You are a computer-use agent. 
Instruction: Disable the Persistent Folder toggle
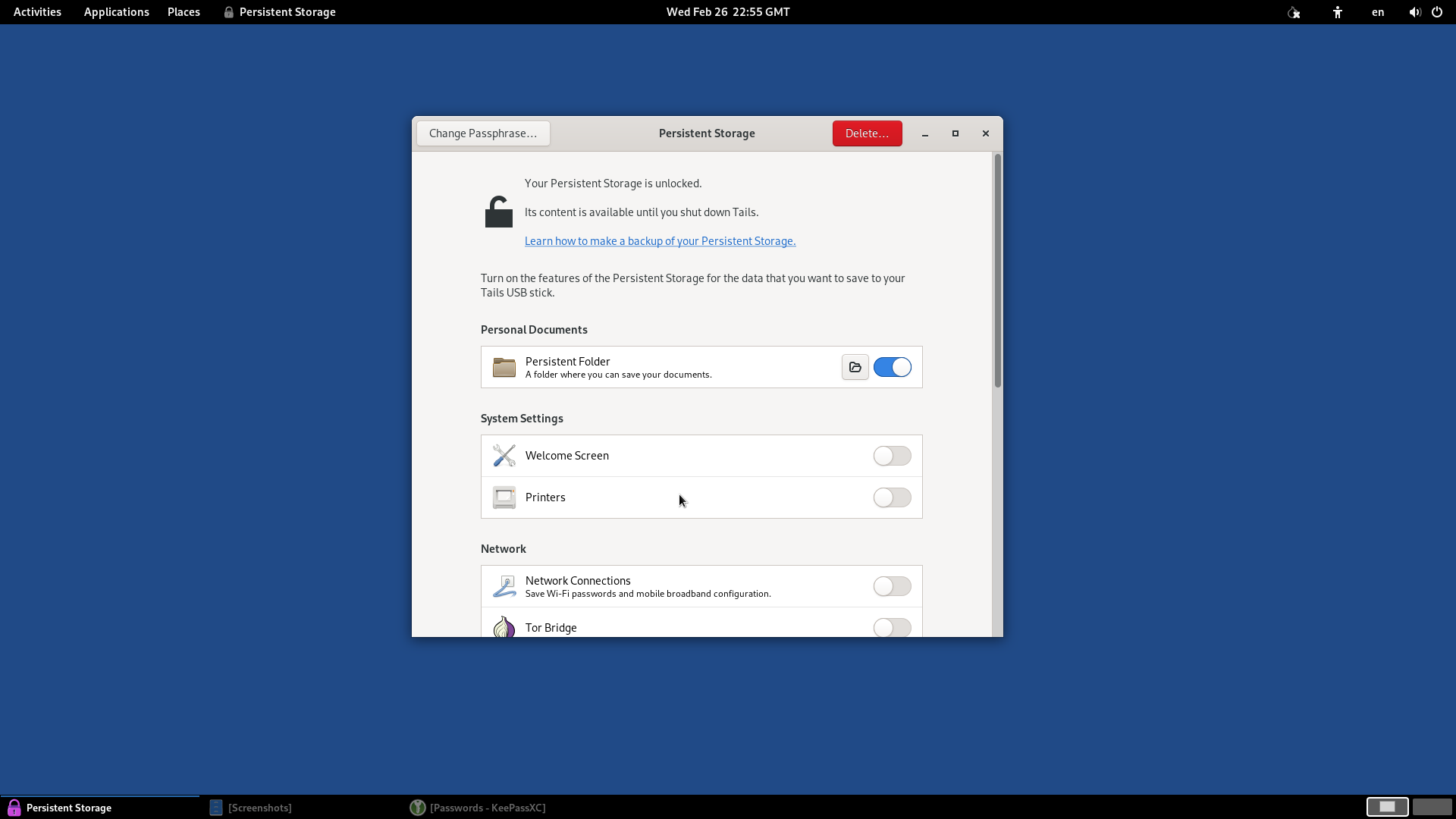coord(892,367)
